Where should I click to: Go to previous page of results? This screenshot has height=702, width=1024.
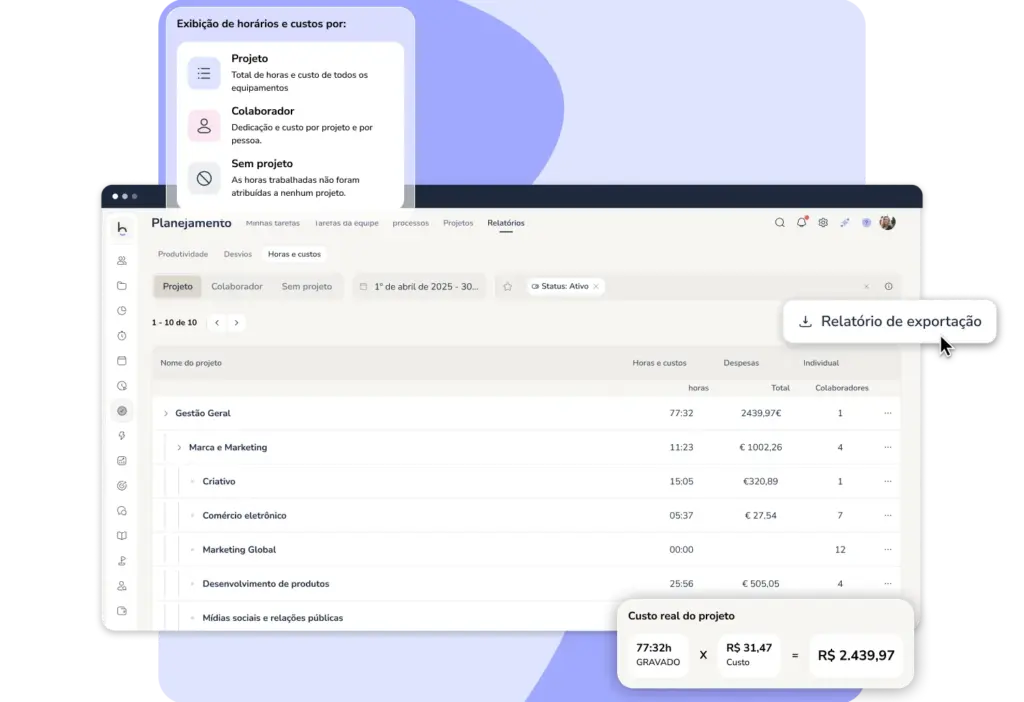(217, 323)
